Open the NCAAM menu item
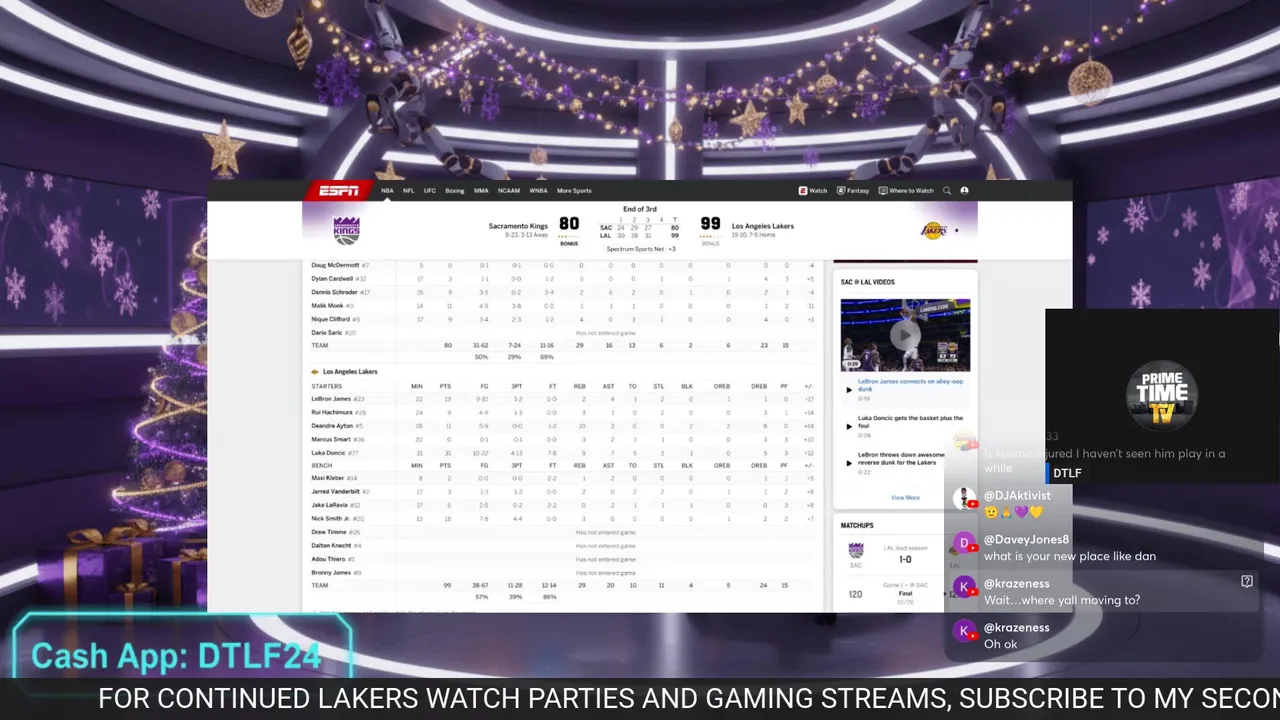The height and width of the screenshot is (720, 1280). 509,190
